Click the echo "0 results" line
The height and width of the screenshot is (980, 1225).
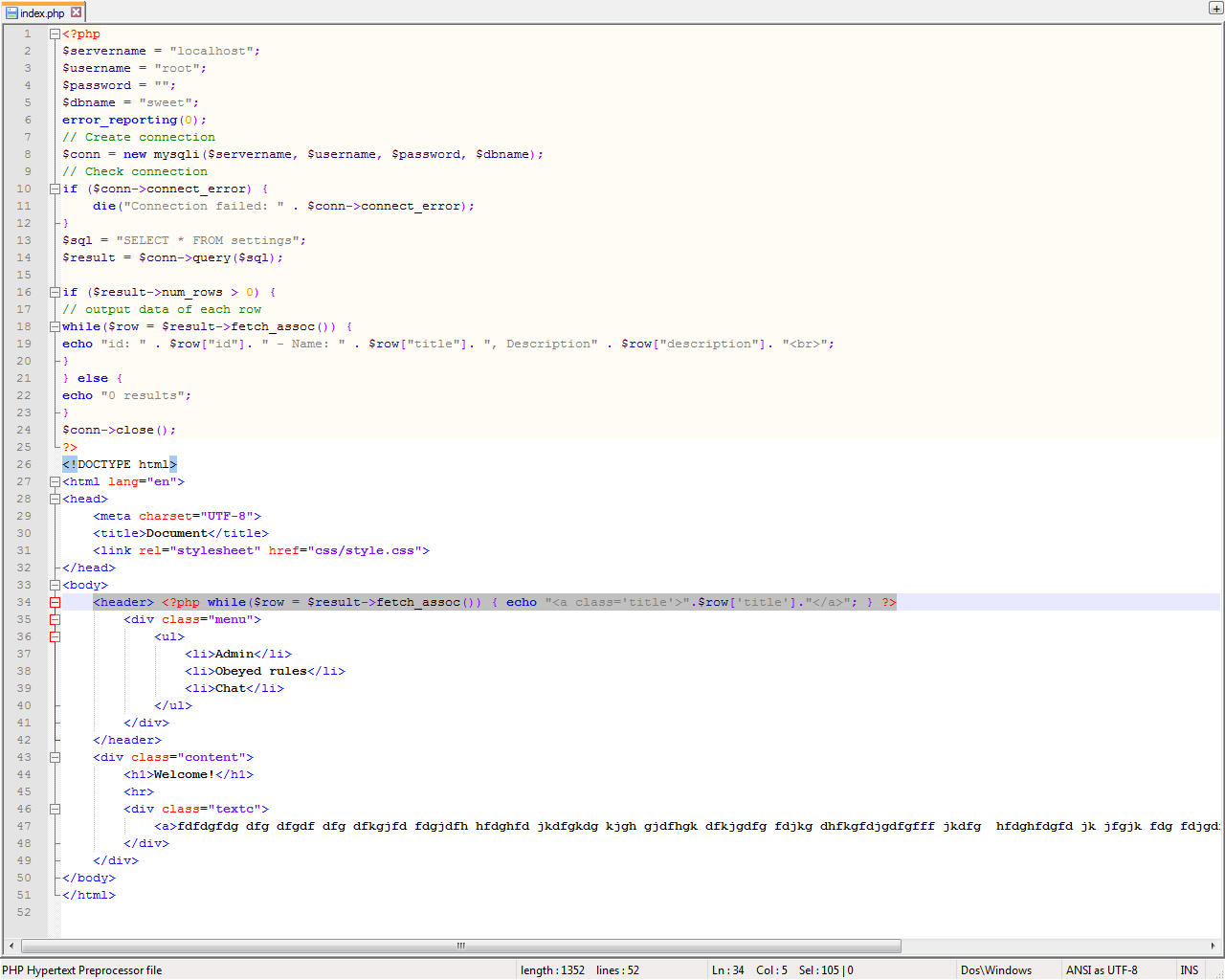127,395
